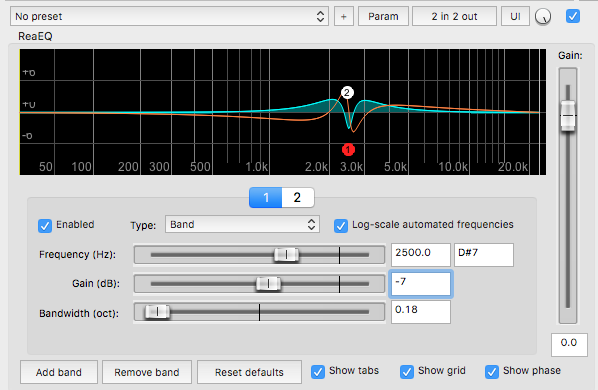The width and height of the screenshot is (598, 390).
Task: Click Reset defaults button
Action: pyautogui.click(x=249, y=372)
